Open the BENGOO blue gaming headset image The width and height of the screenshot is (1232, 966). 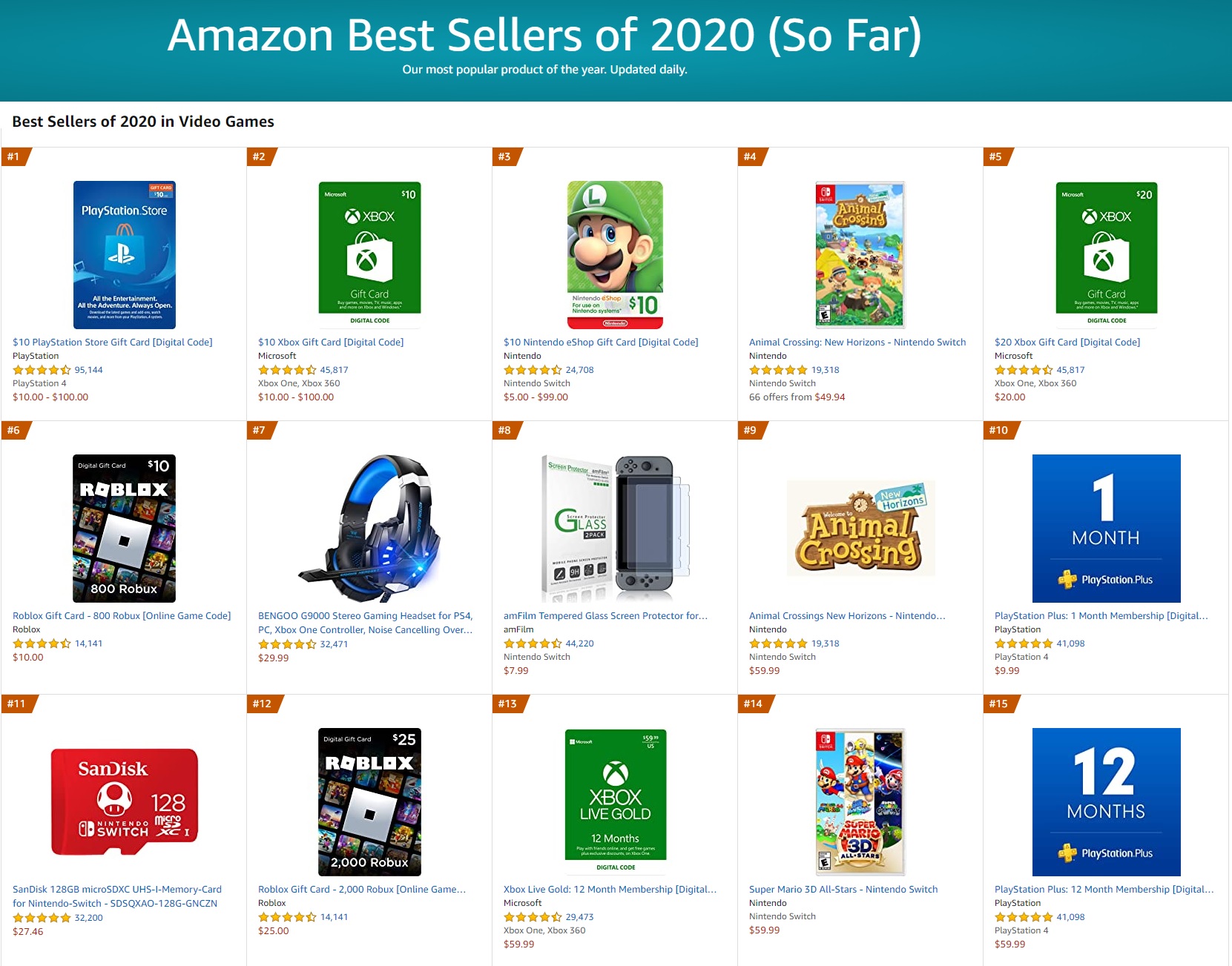(x=369, y=528)
